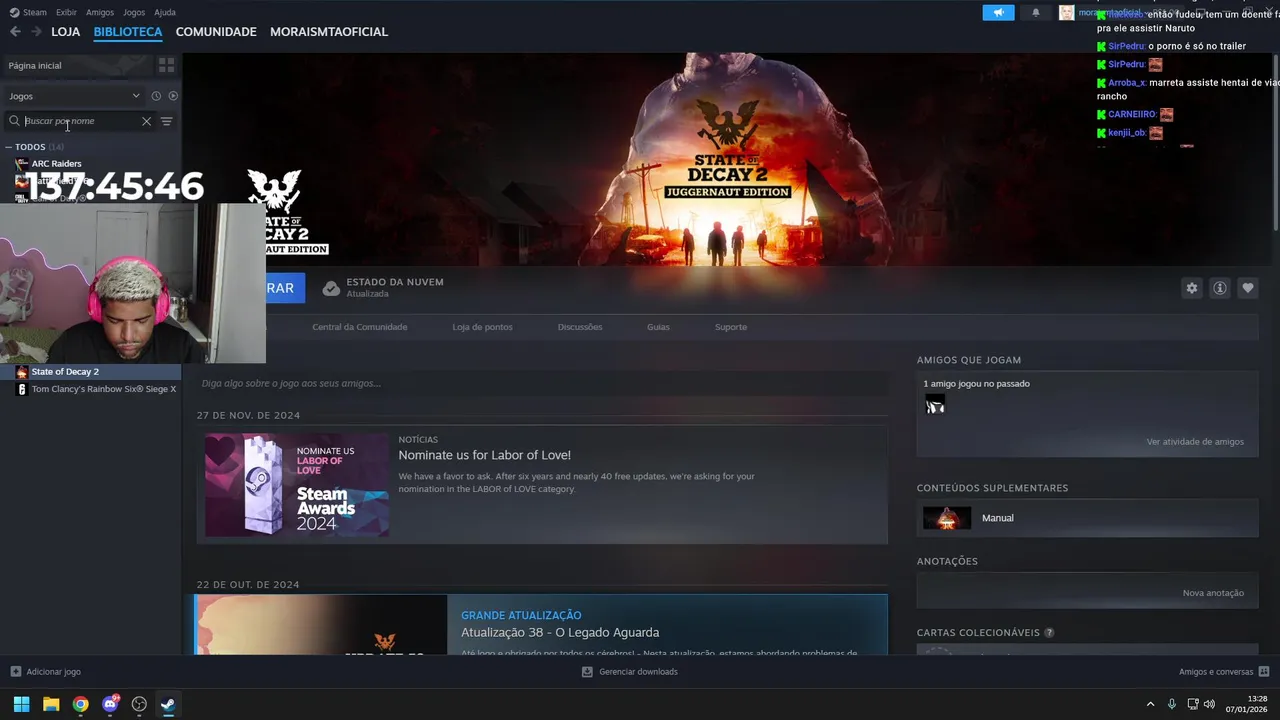Open Update 38 banner thumbnail
This screenshot has height=720, width=1280.
click(321, 625)
